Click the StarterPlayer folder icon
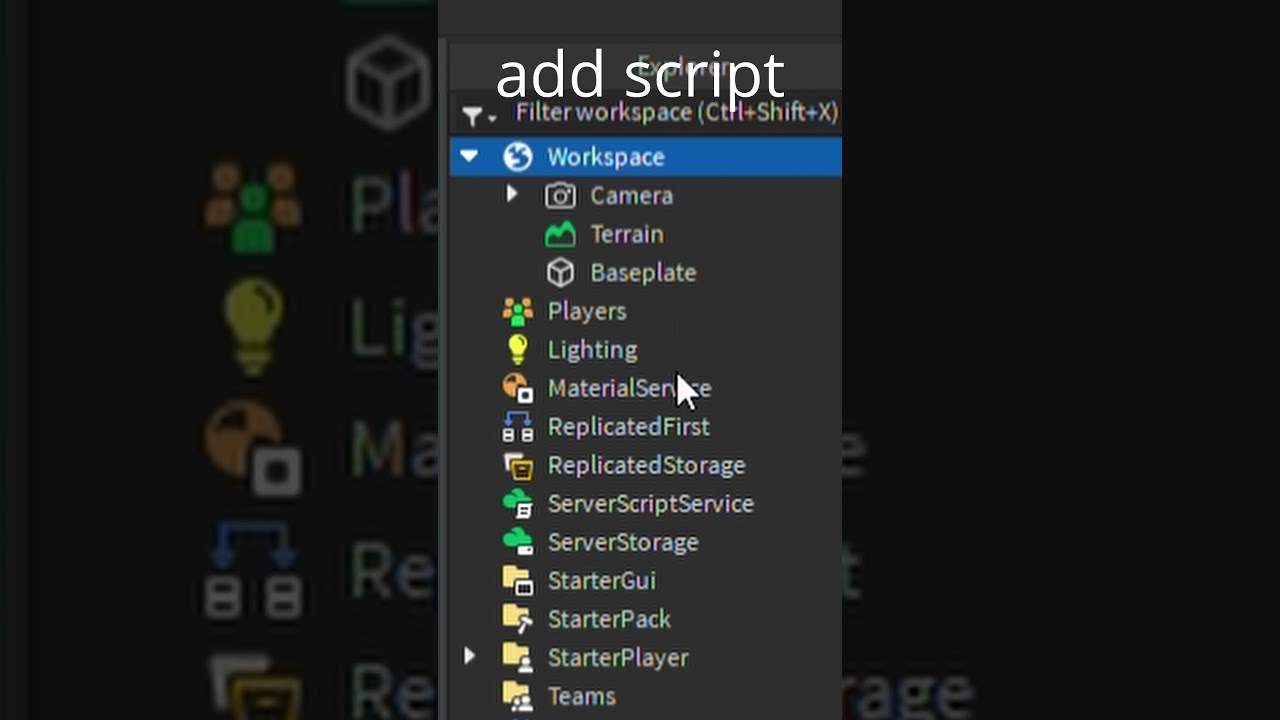Image resolution: width=1280 pixels, height=720 pixels. (x=517, y=657)
